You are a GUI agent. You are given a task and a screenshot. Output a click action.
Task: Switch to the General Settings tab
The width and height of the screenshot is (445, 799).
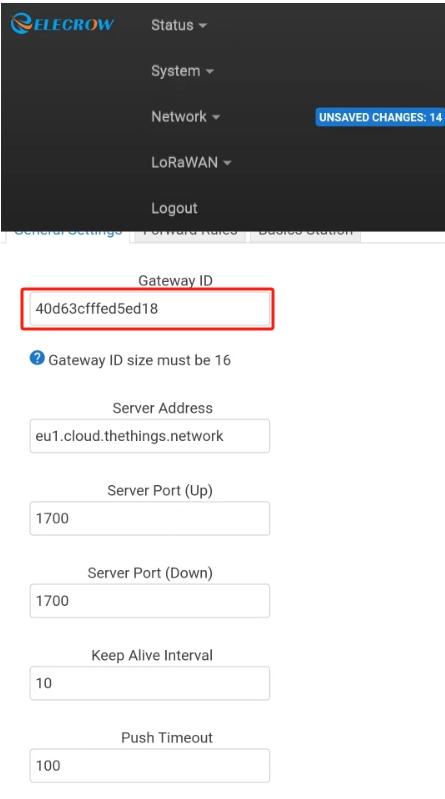(68, 234)
